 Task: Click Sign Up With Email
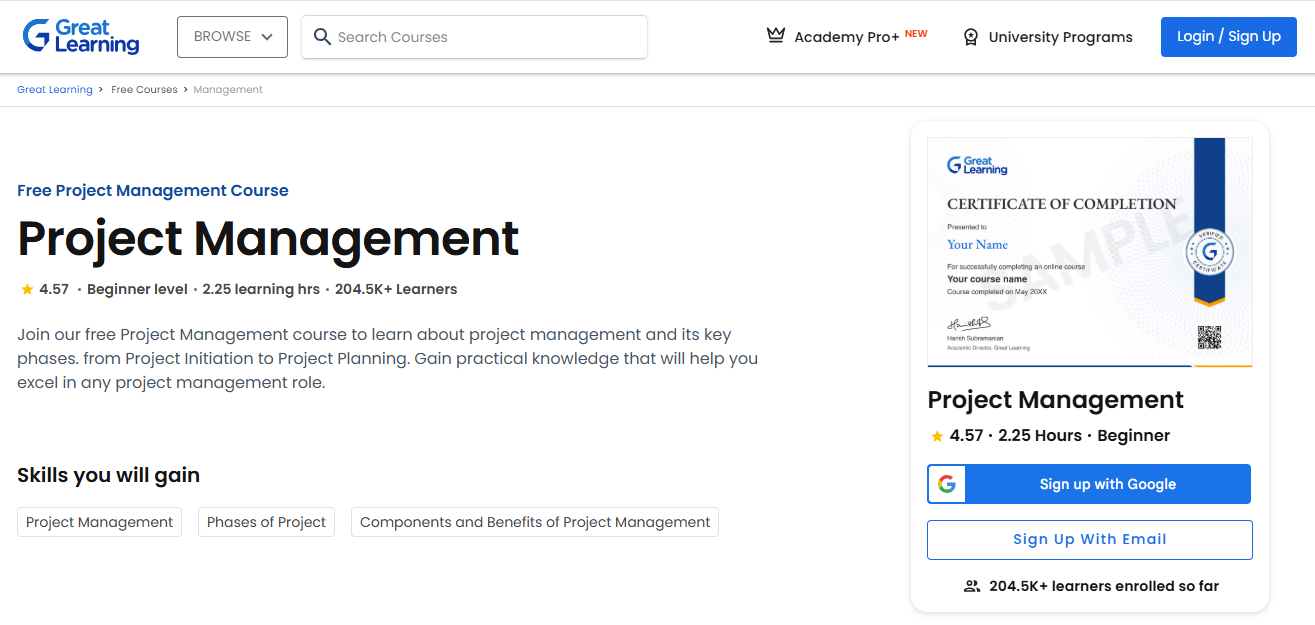tap(1089, 539)
